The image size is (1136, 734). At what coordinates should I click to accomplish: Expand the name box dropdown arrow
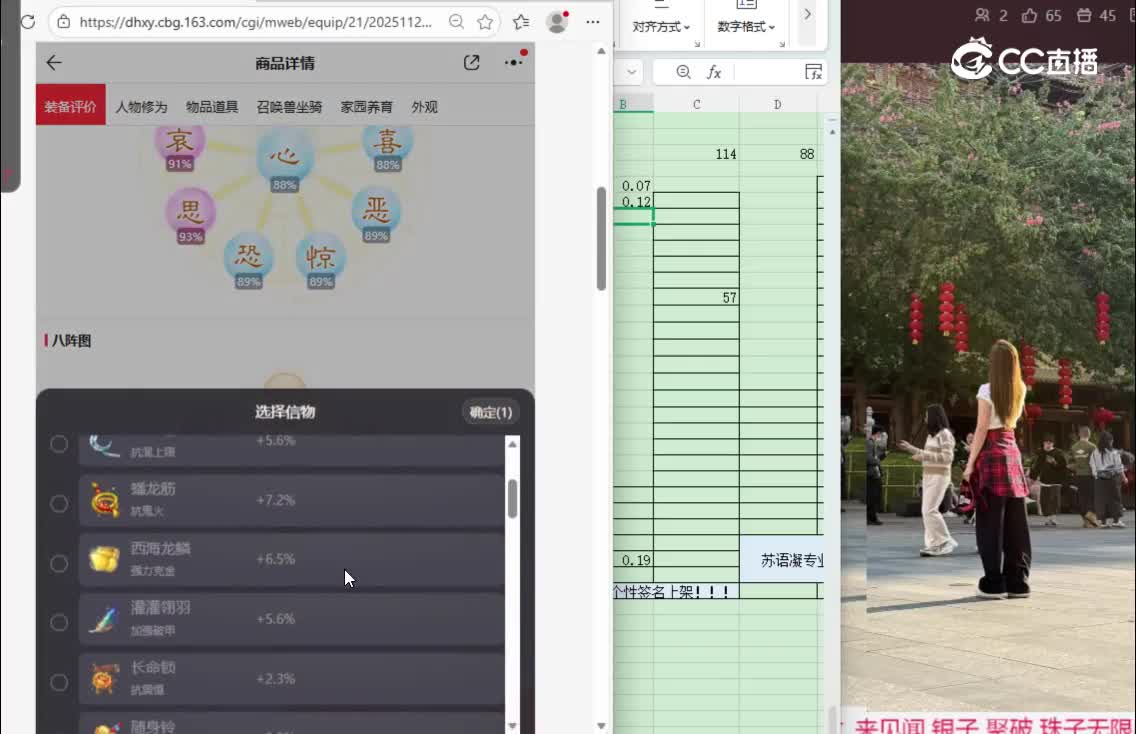[631, 72]
